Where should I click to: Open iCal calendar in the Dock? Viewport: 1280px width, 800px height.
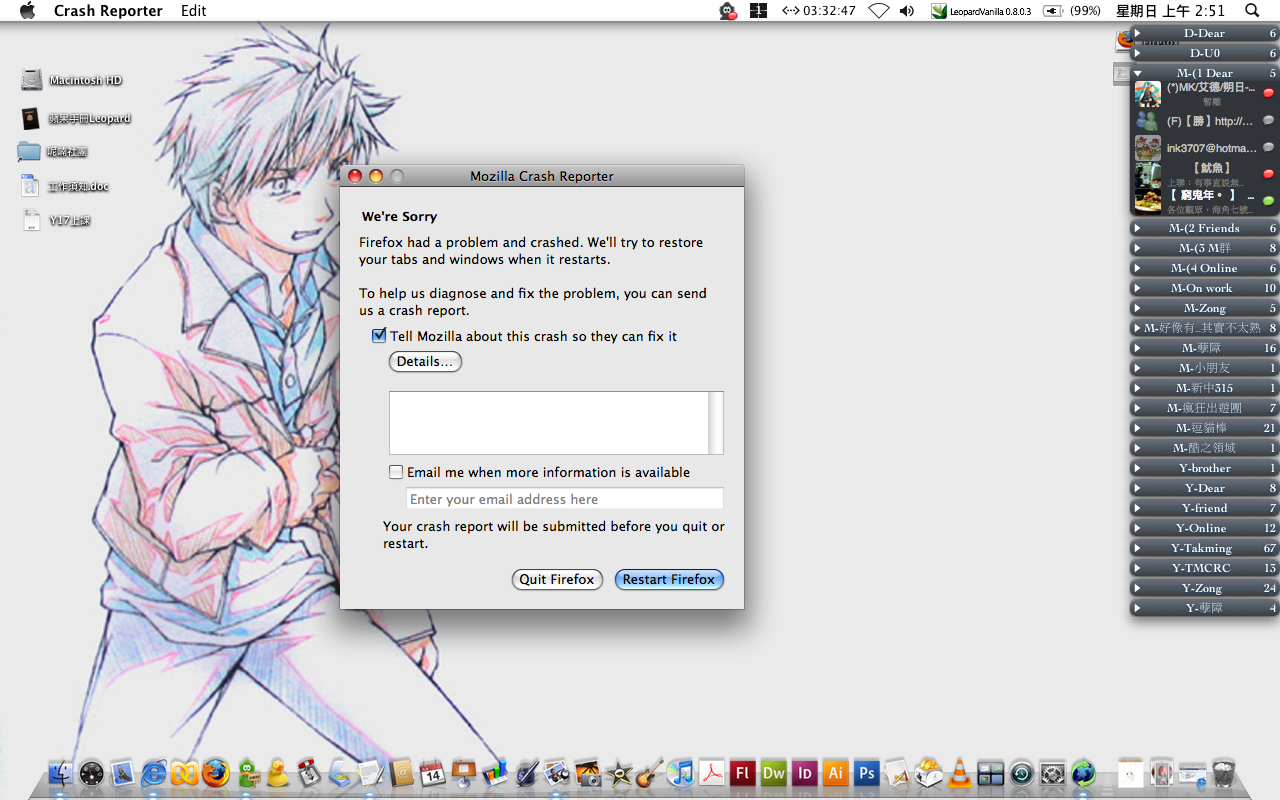click(432, 773)
